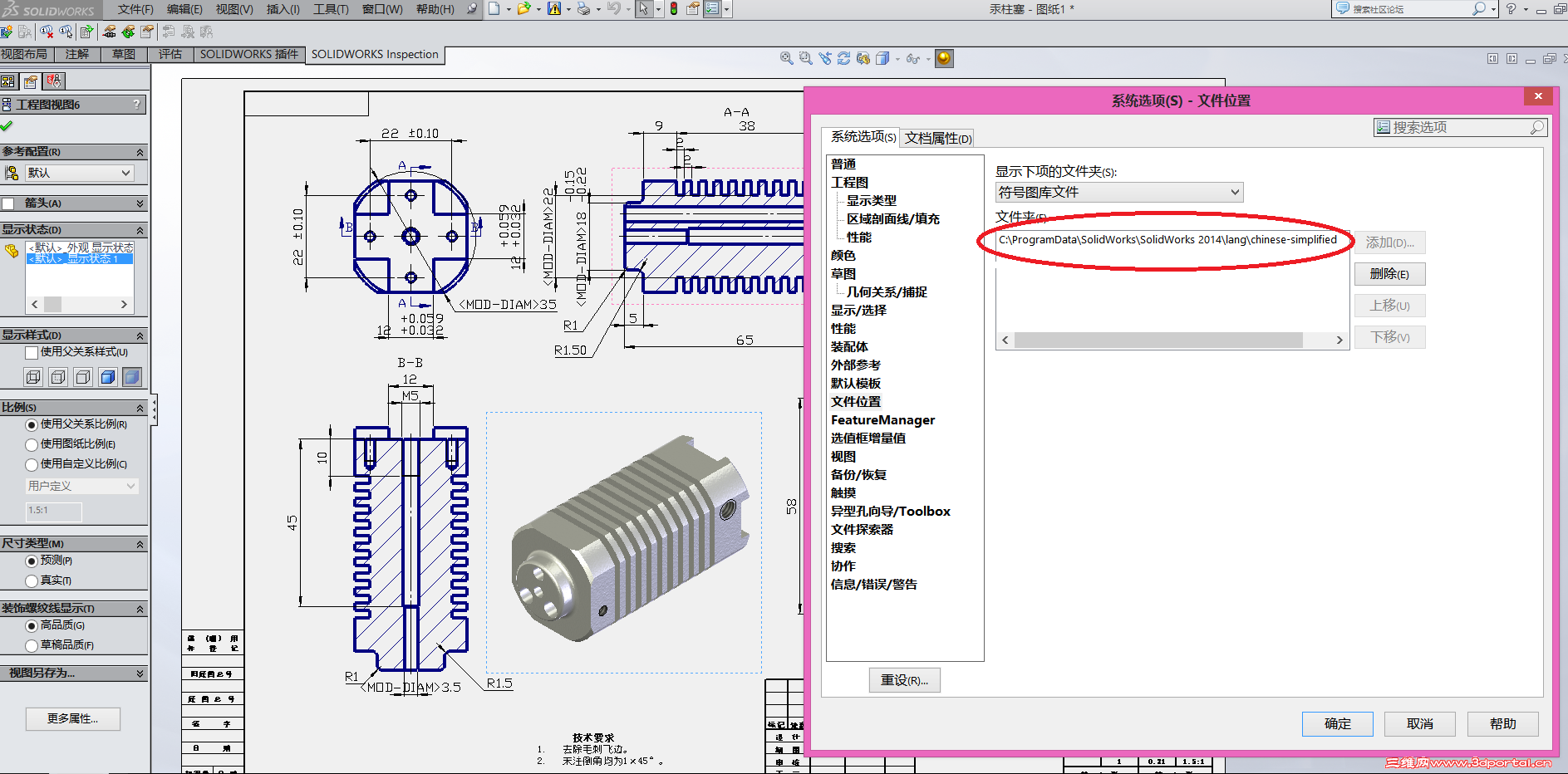1568x774 pixels.
Task: Click the 帮助 button in options dialog
Action: (1503, 724)
